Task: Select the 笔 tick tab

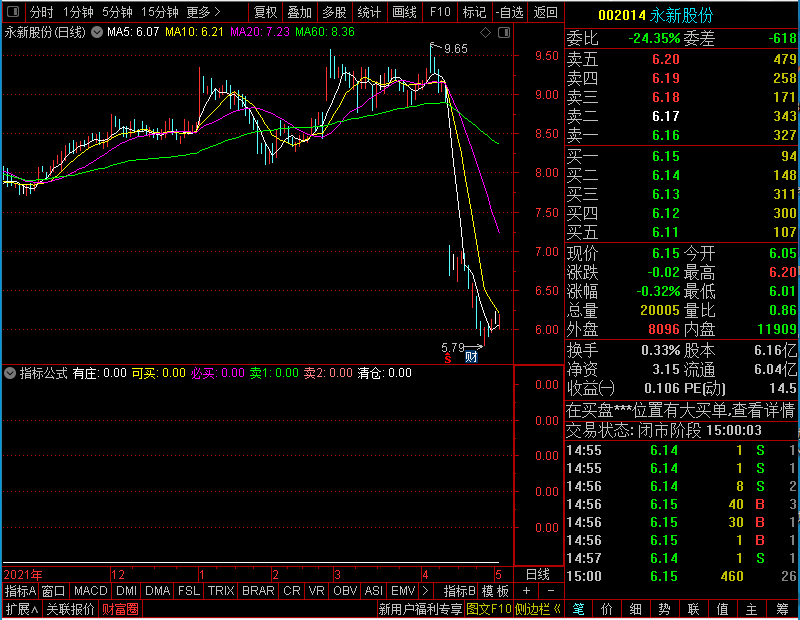Action: click(x=578, y=609)
